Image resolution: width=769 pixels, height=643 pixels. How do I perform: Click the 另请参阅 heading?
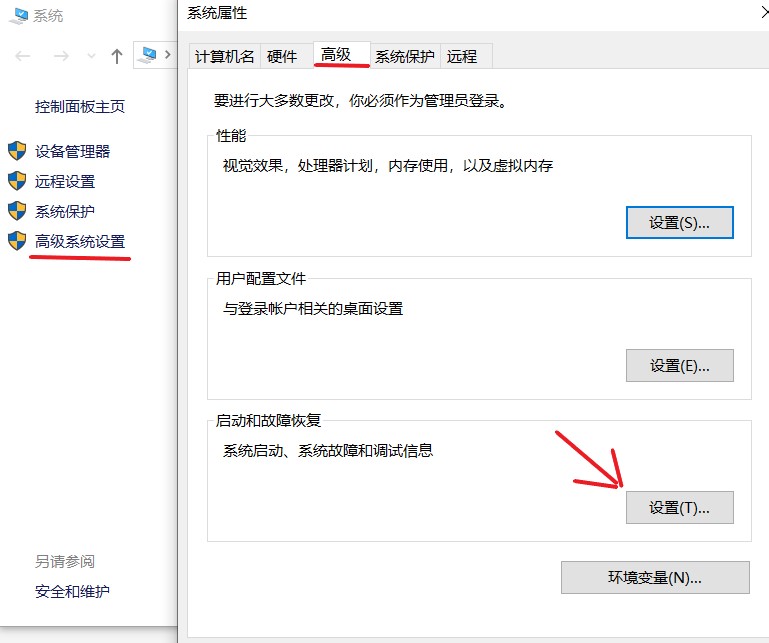[65, 561]
